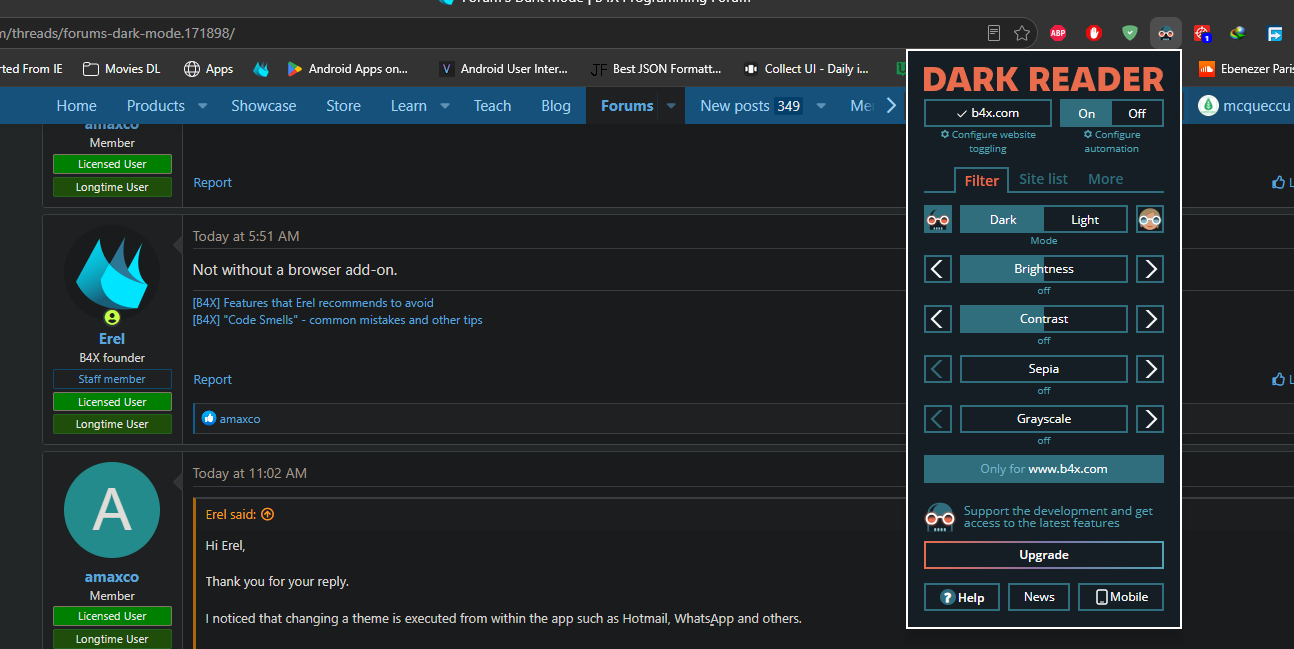The image size is (1294, 649).
Task: Turn Dark Reader On
Action: pos(1087,113)
